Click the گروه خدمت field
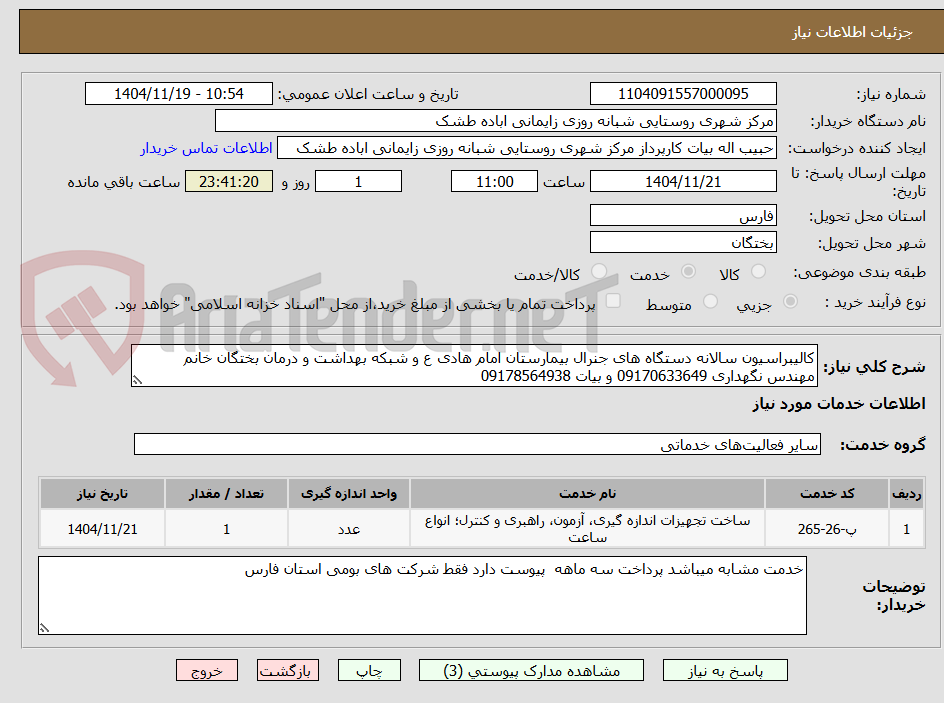The width and height of the screenshot is (944, 703). click(477, 444)
